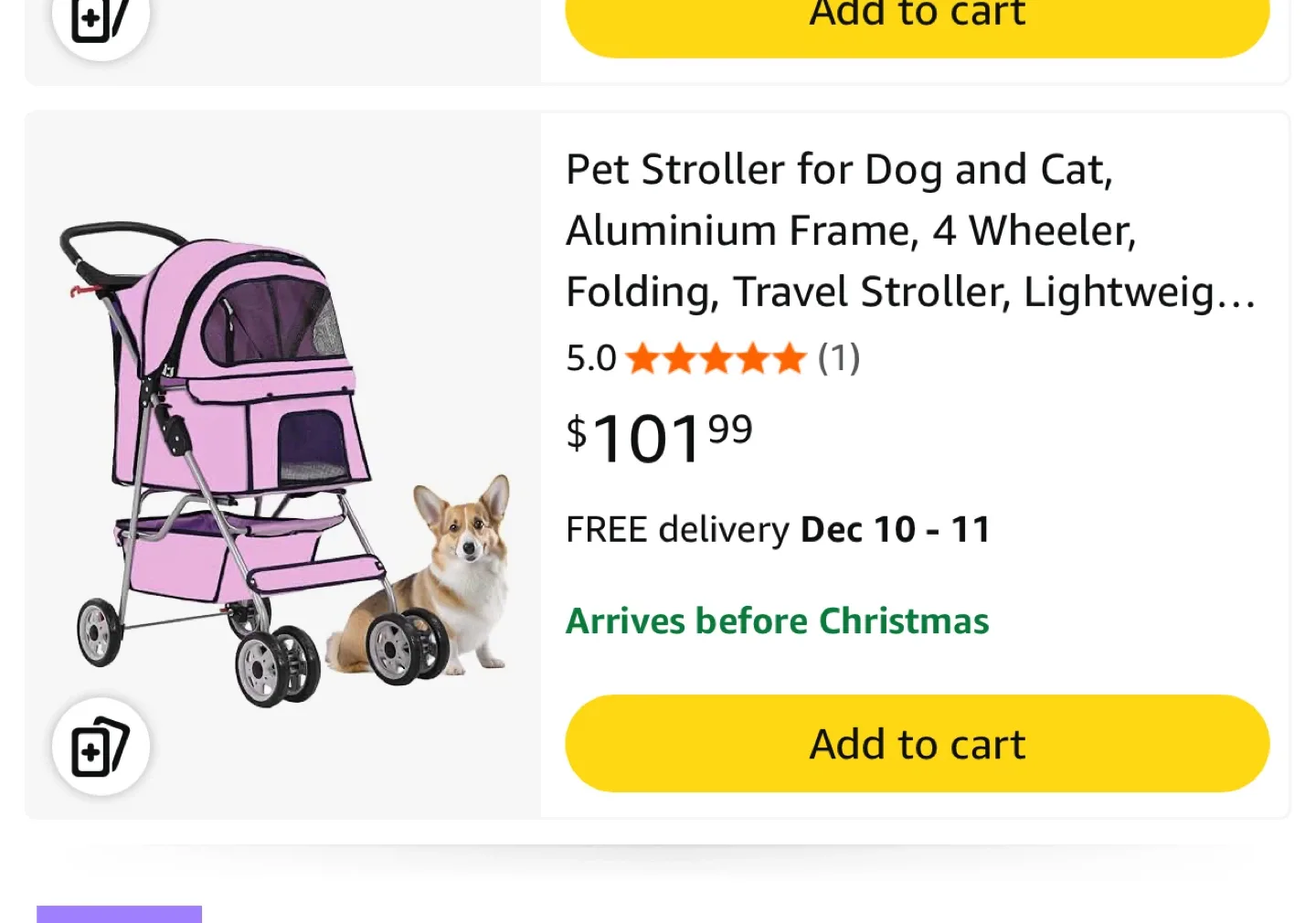Click the fifth star of the 5.0 rating

789,358
